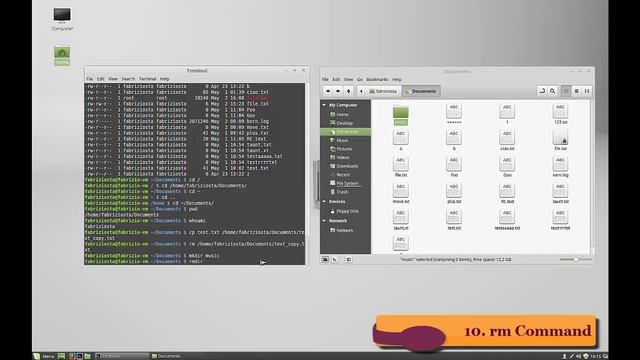Open the Terminal menu in Terminal window
This screenshot has width=640, height=360.
(147, 79)
